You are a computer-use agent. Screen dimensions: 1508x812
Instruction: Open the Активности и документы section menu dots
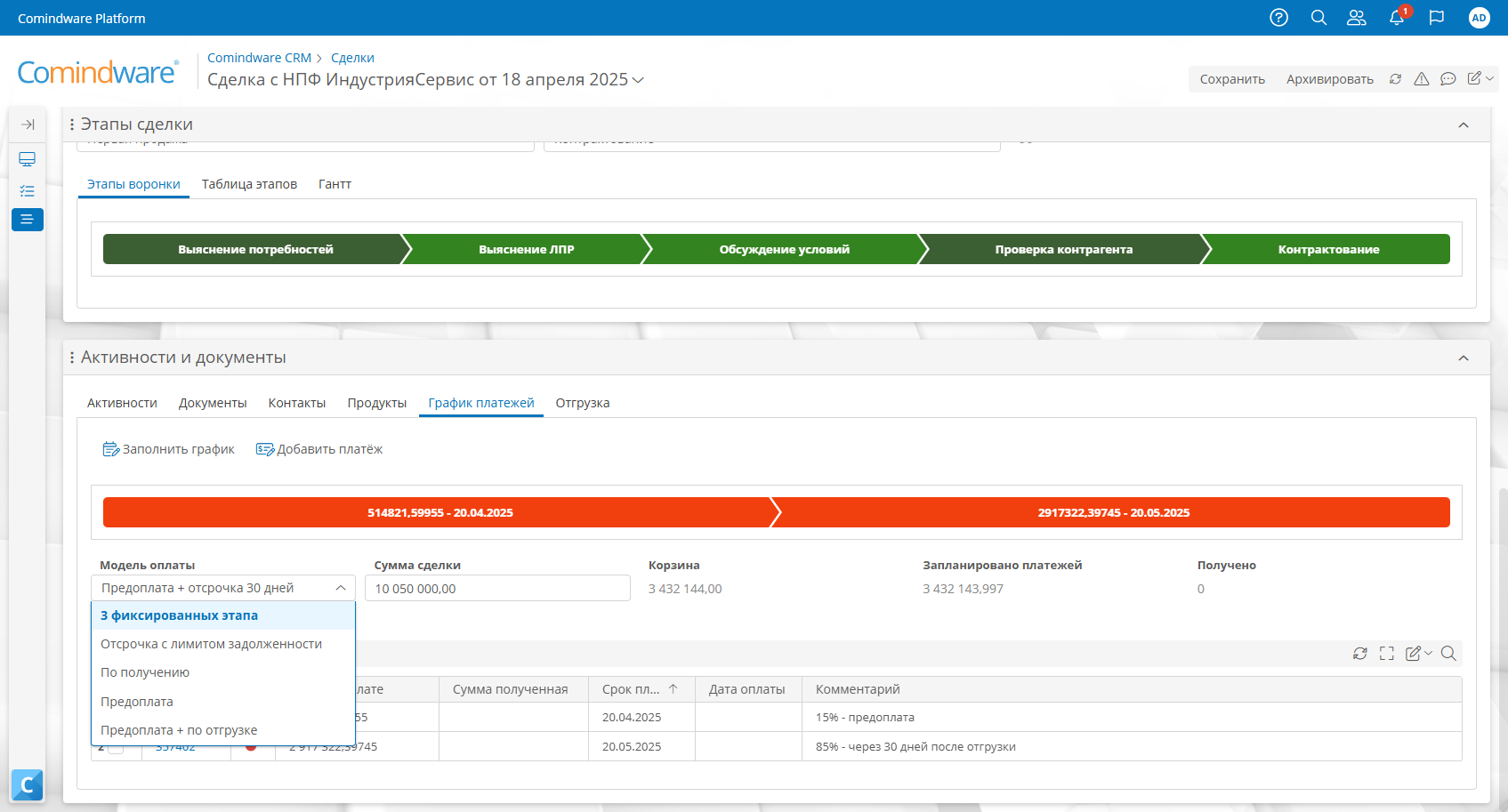pyautogui.click(x=72, y=358)
